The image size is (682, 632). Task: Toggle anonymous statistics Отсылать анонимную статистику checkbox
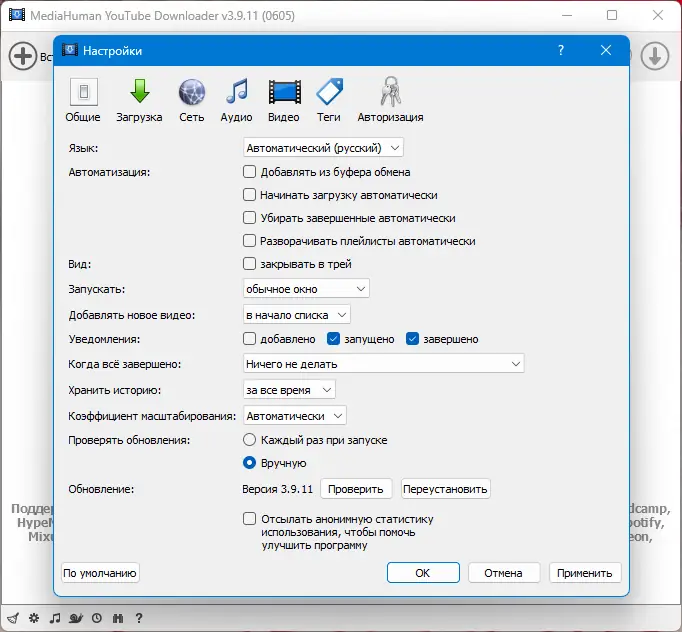[x=249, y=518]
